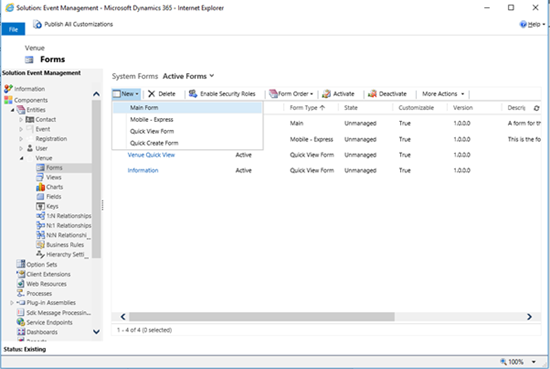
Task: Open the Venue Quick View form link
Action: (151, 155)
